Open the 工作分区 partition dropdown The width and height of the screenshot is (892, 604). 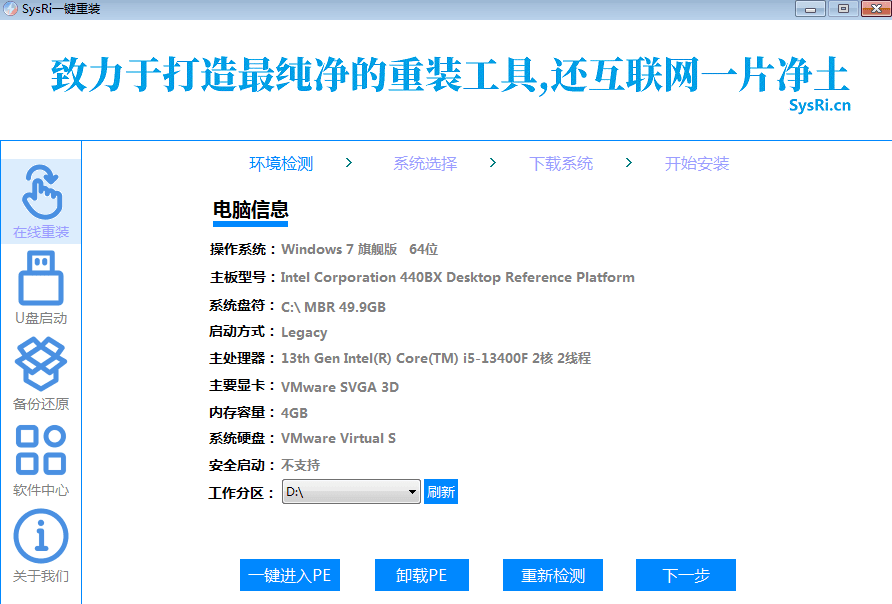(x=412, y=491)
